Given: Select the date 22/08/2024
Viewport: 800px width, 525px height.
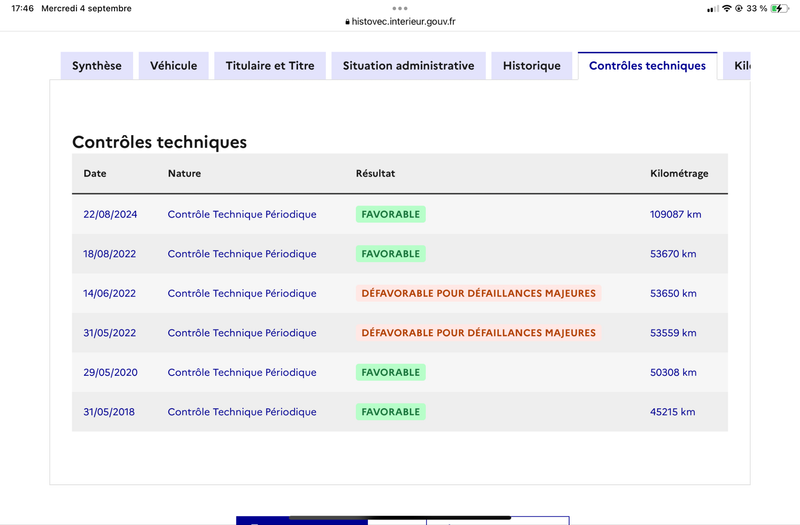Looking at the screenshot, I should click(x=110, y=214).
